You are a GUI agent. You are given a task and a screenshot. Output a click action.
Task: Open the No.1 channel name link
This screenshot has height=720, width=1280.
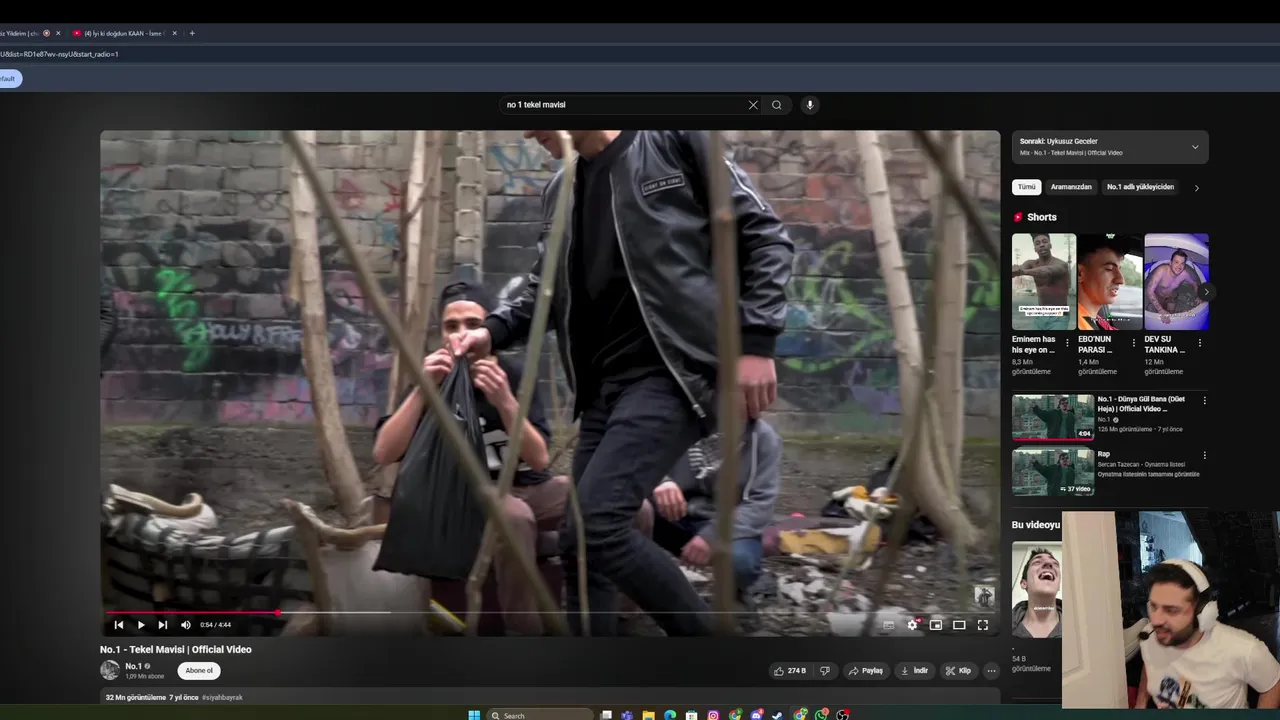click(133, 666)
